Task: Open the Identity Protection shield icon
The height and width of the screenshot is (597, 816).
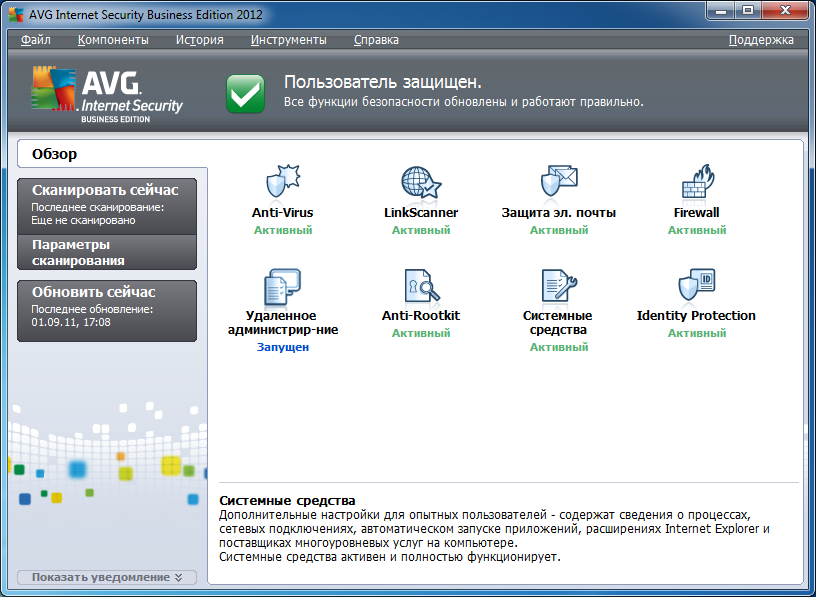Action: pyautogui.click(x=697, y=285)
